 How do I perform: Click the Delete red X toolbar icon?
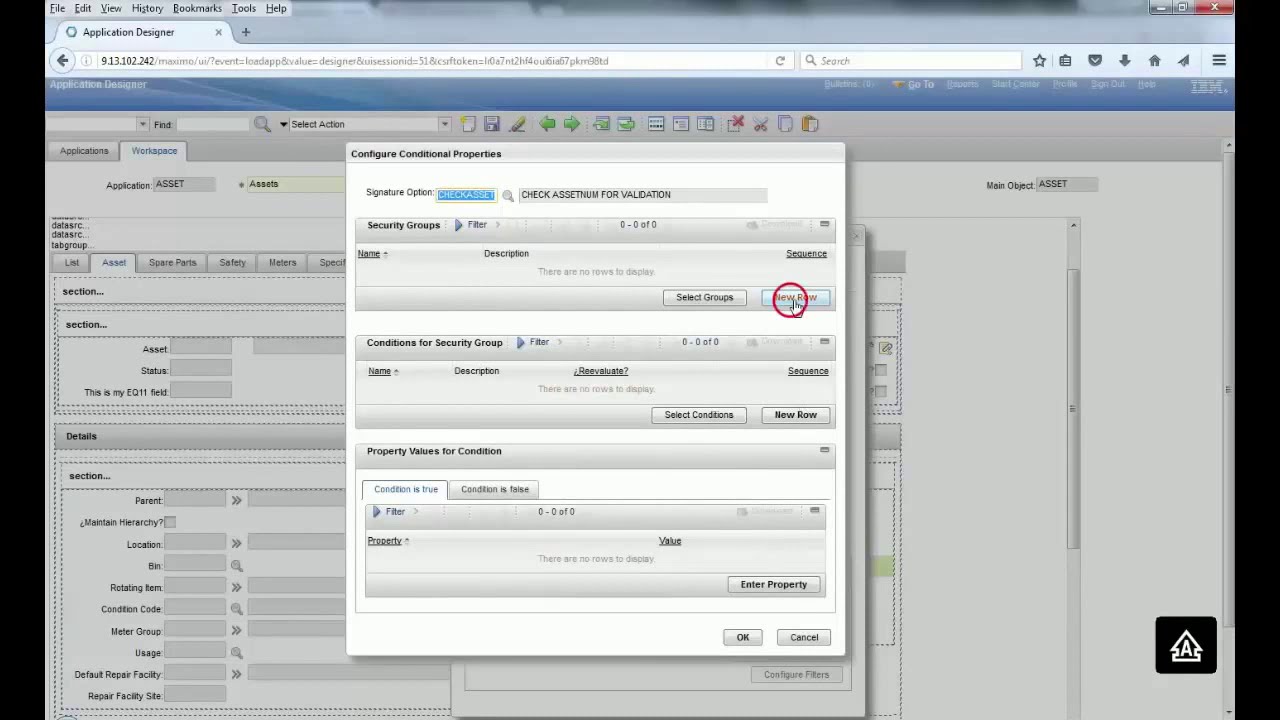pos(736,124)
